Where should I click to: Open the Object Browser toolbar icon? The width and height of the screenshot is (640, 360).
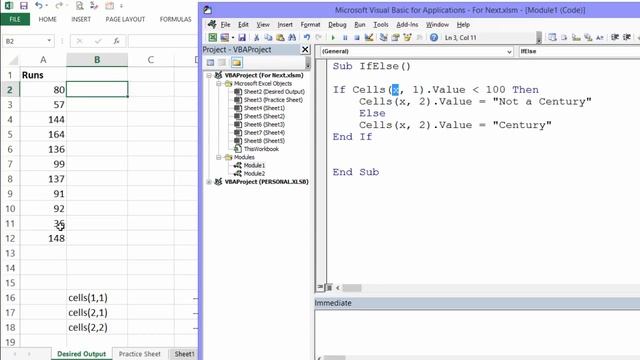(407, 38)
